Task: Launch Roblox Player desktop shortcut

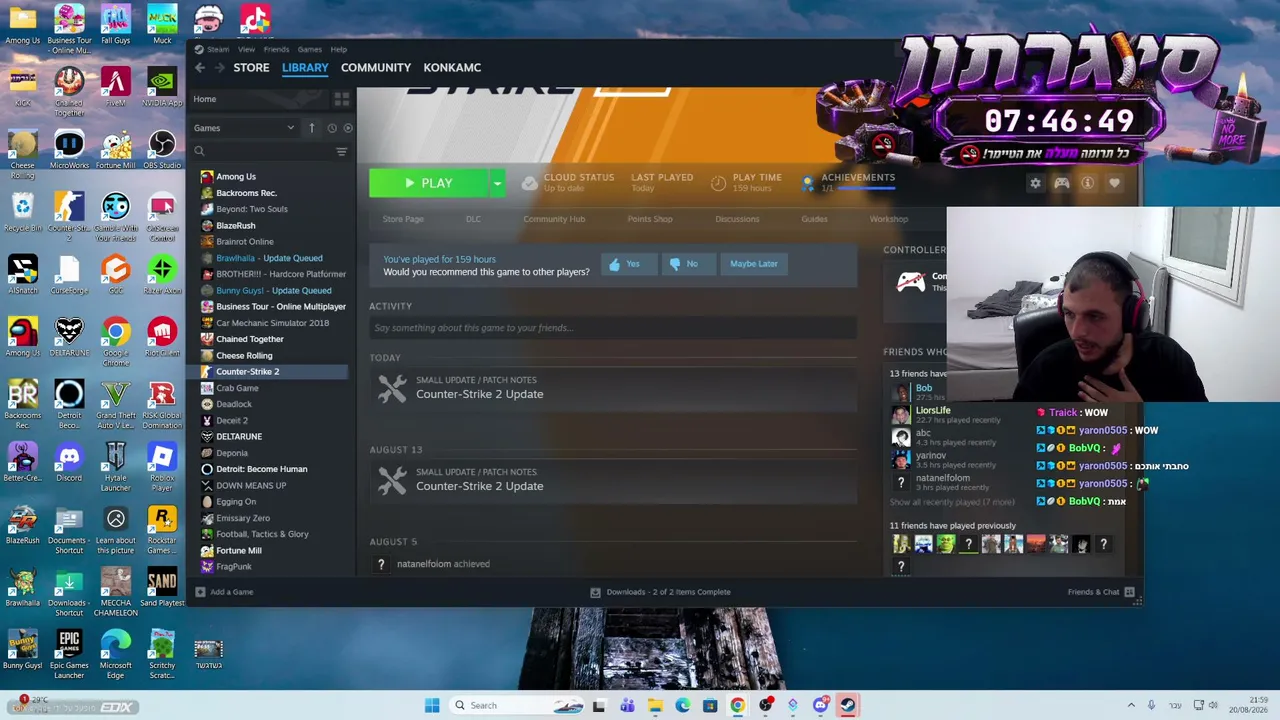Action: click(x=162, y=467)
